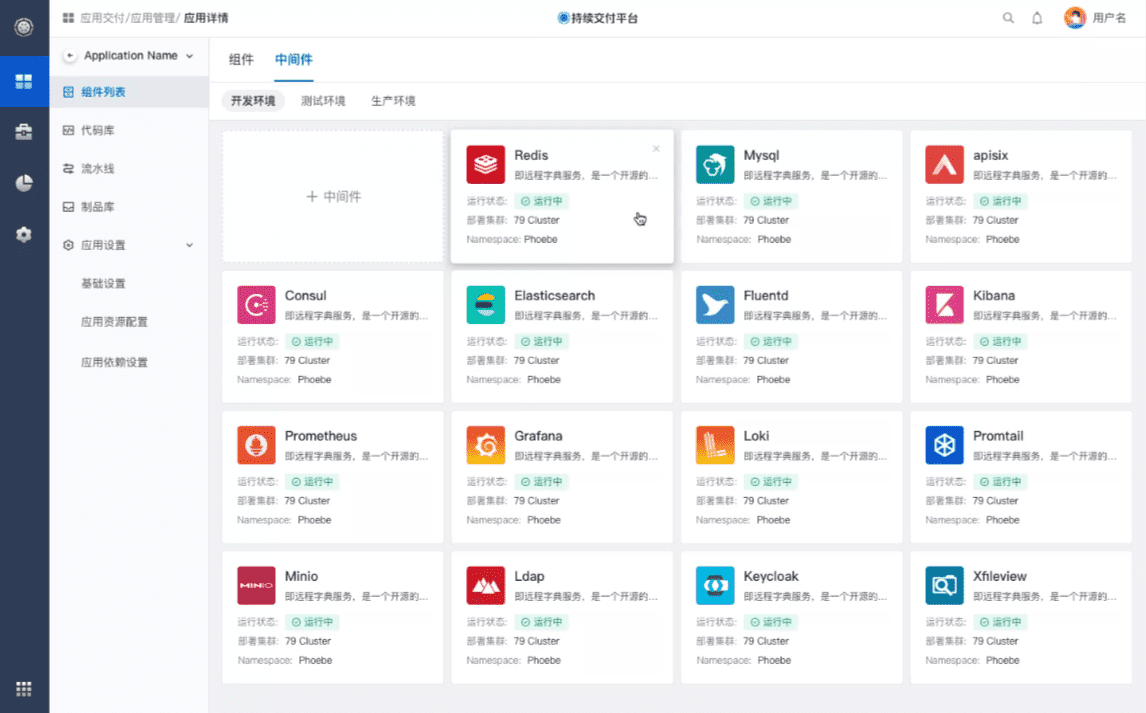Click the platform logo in sidebar top

pos(24,27)
